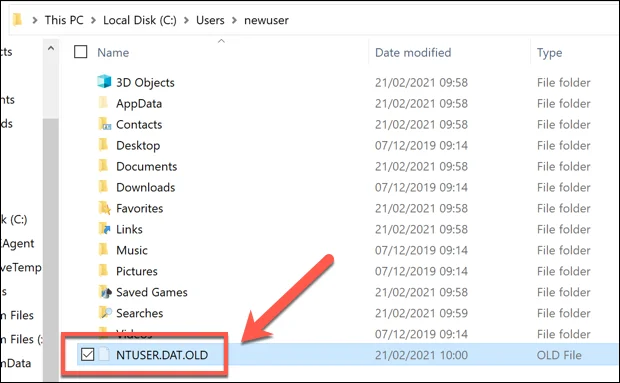Click the 21/02/2021 09:59 Searches date

(421, 313)
